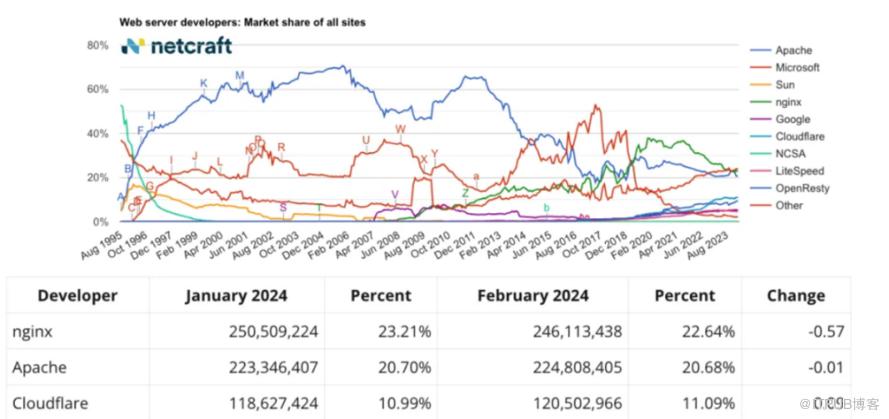The image size is (889, 419).
Task: Select the Cloudflare row name cell
Action: click(50, 402)
